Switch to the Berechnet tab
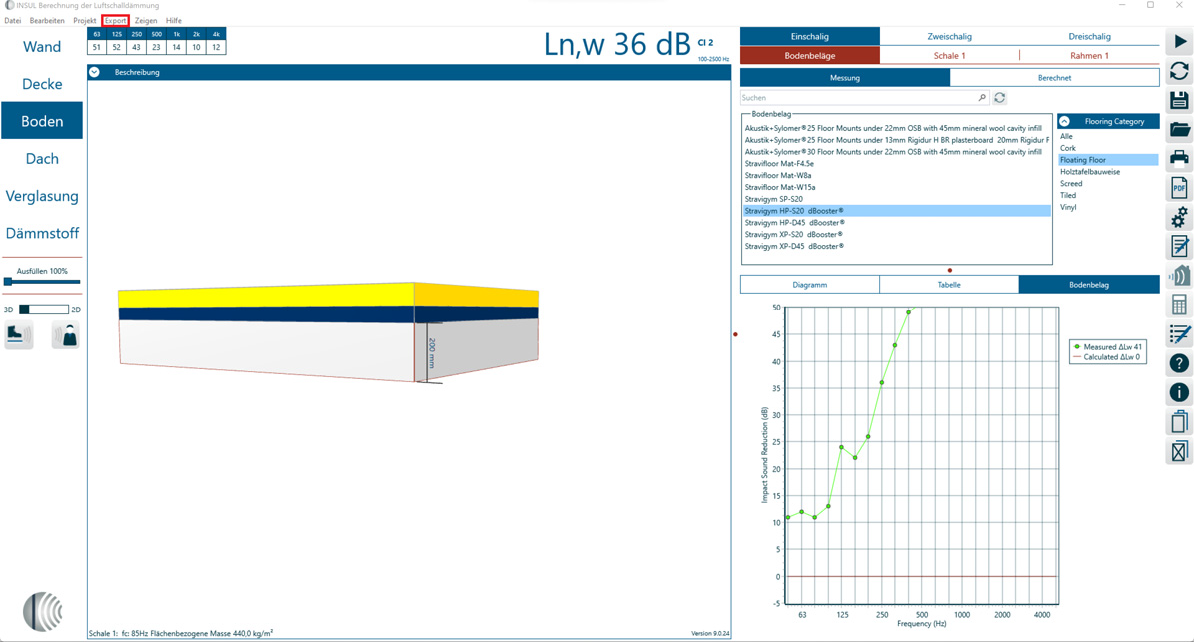This screenshot has width=1194, height=642. pos(1055,78)
